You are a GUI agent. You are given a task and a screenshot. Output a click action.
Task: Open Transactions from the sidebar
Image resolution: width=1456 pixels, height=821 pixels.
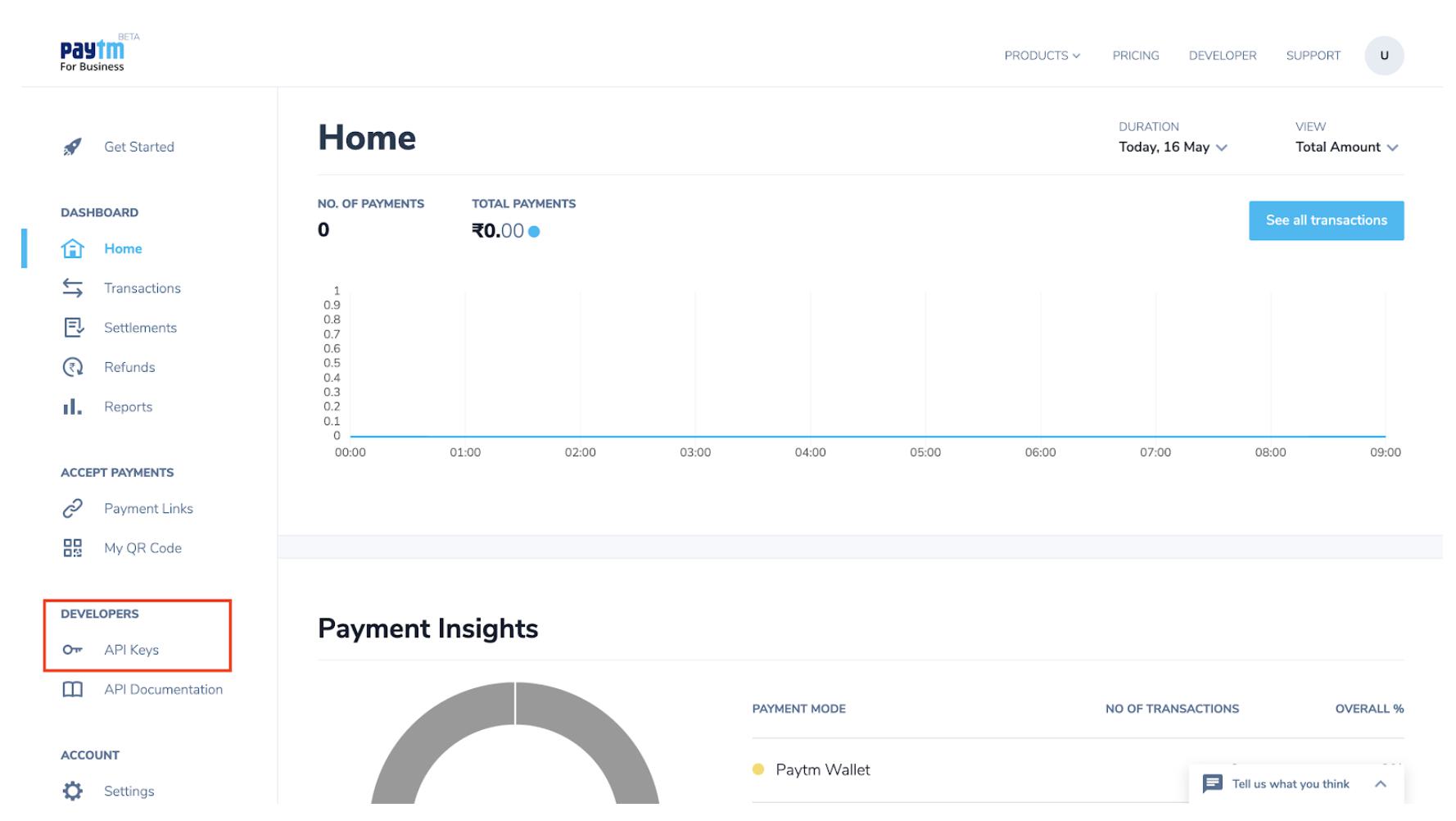click(142, 288)
